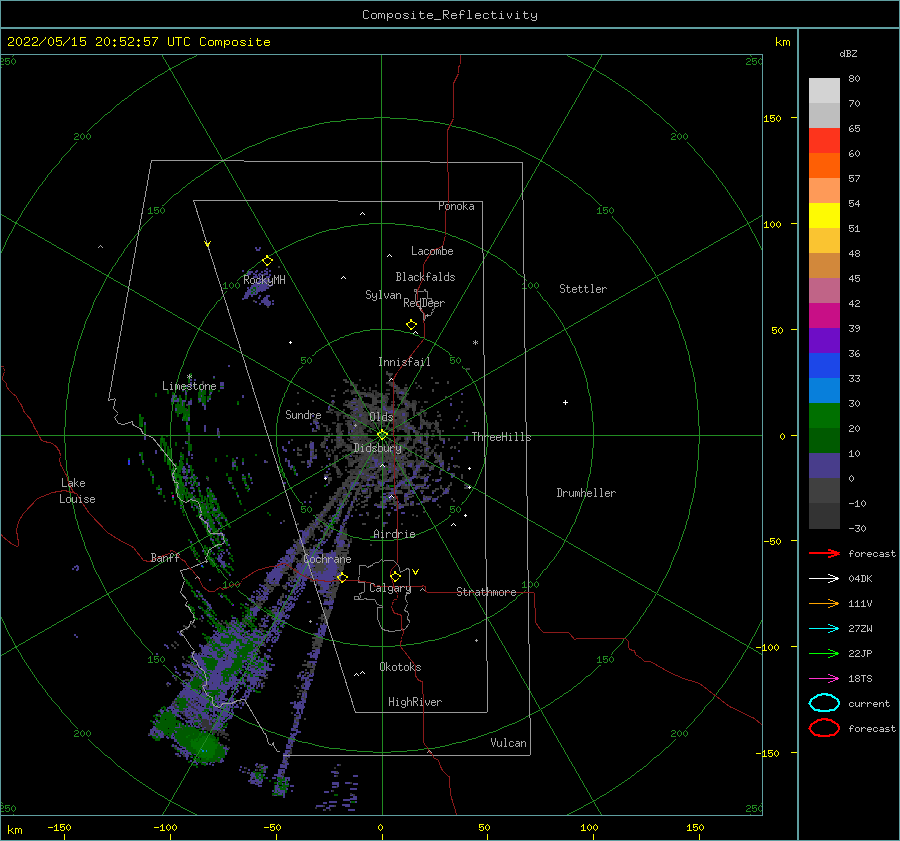Click the Sundre town label
The height and width of the screenshot is (841, 900).
(303, 415)
